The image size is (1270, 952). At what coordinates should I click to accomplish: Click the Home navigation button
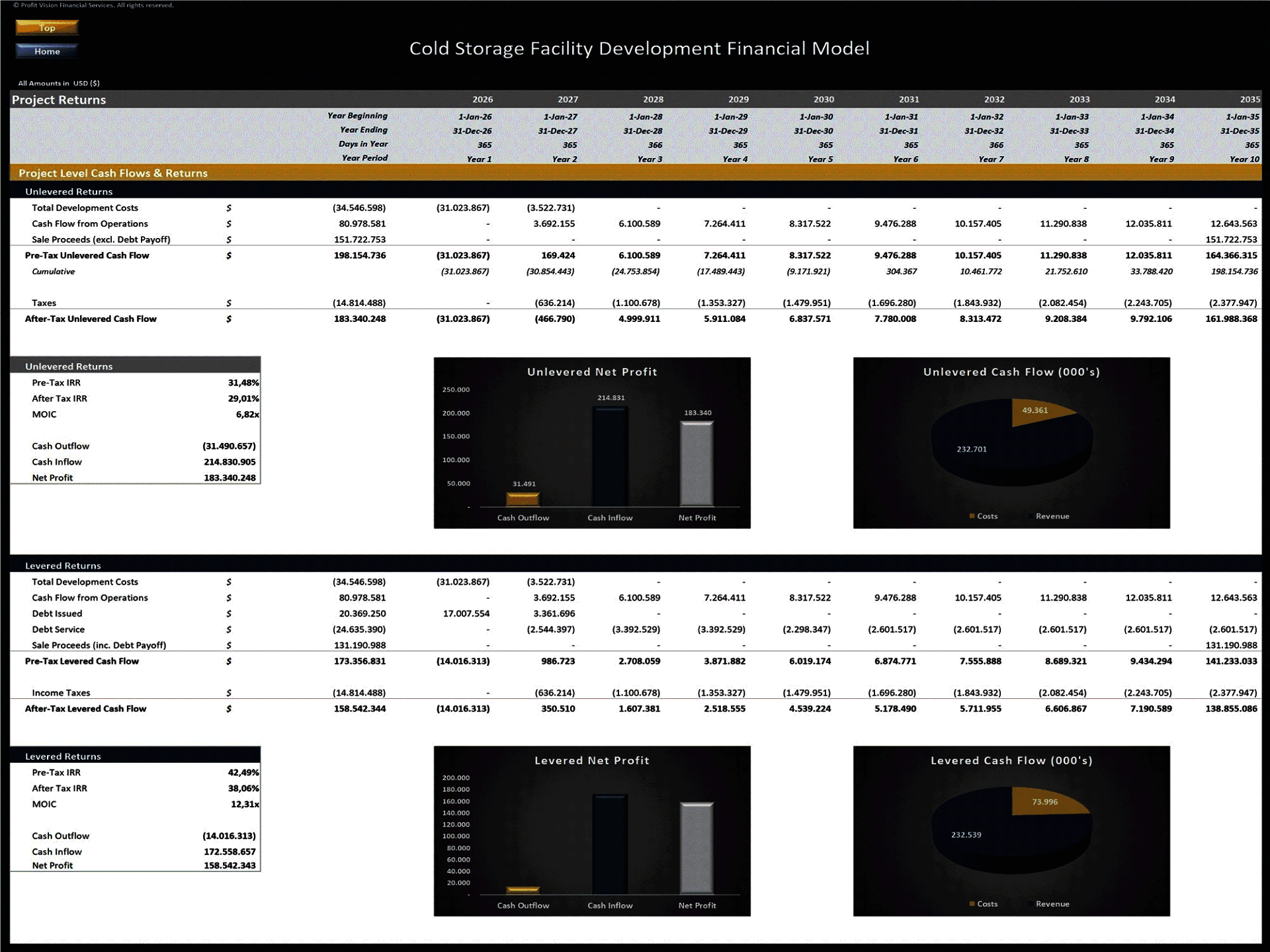pos(46,51)
